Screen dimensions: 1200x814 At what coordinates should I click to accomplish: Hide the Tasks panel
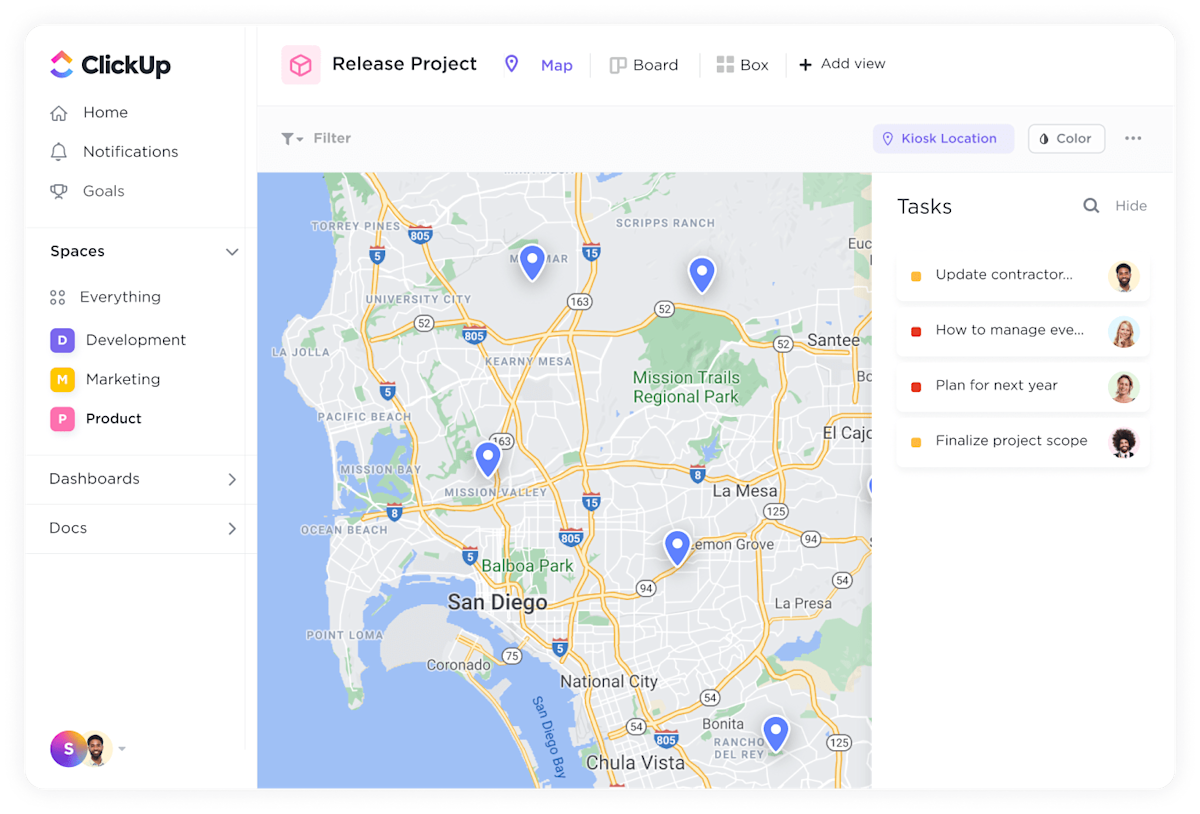click(x=1131, y=205)
